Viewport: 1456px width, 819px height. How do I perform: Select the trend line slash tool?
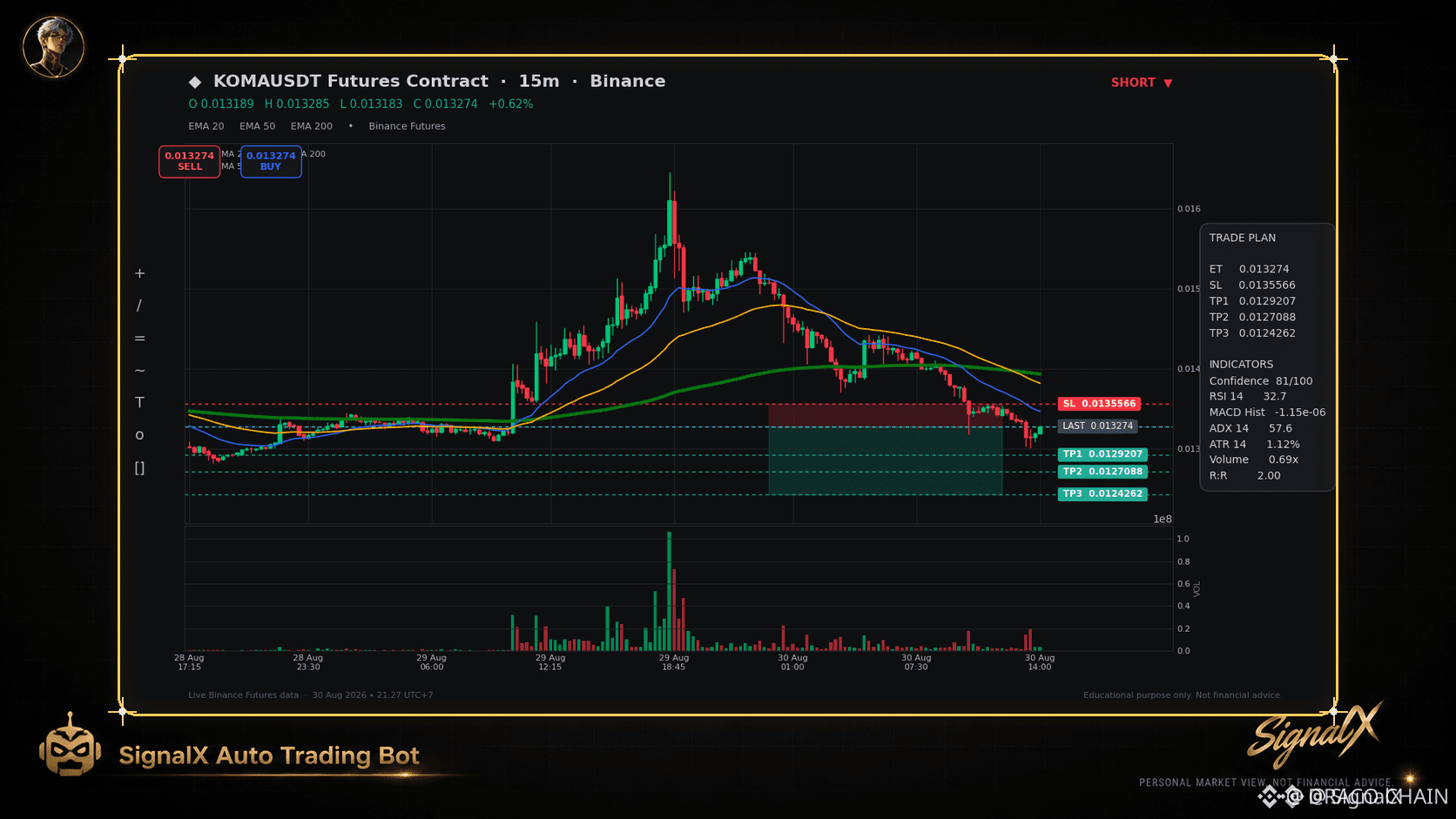tap(139, 305)
